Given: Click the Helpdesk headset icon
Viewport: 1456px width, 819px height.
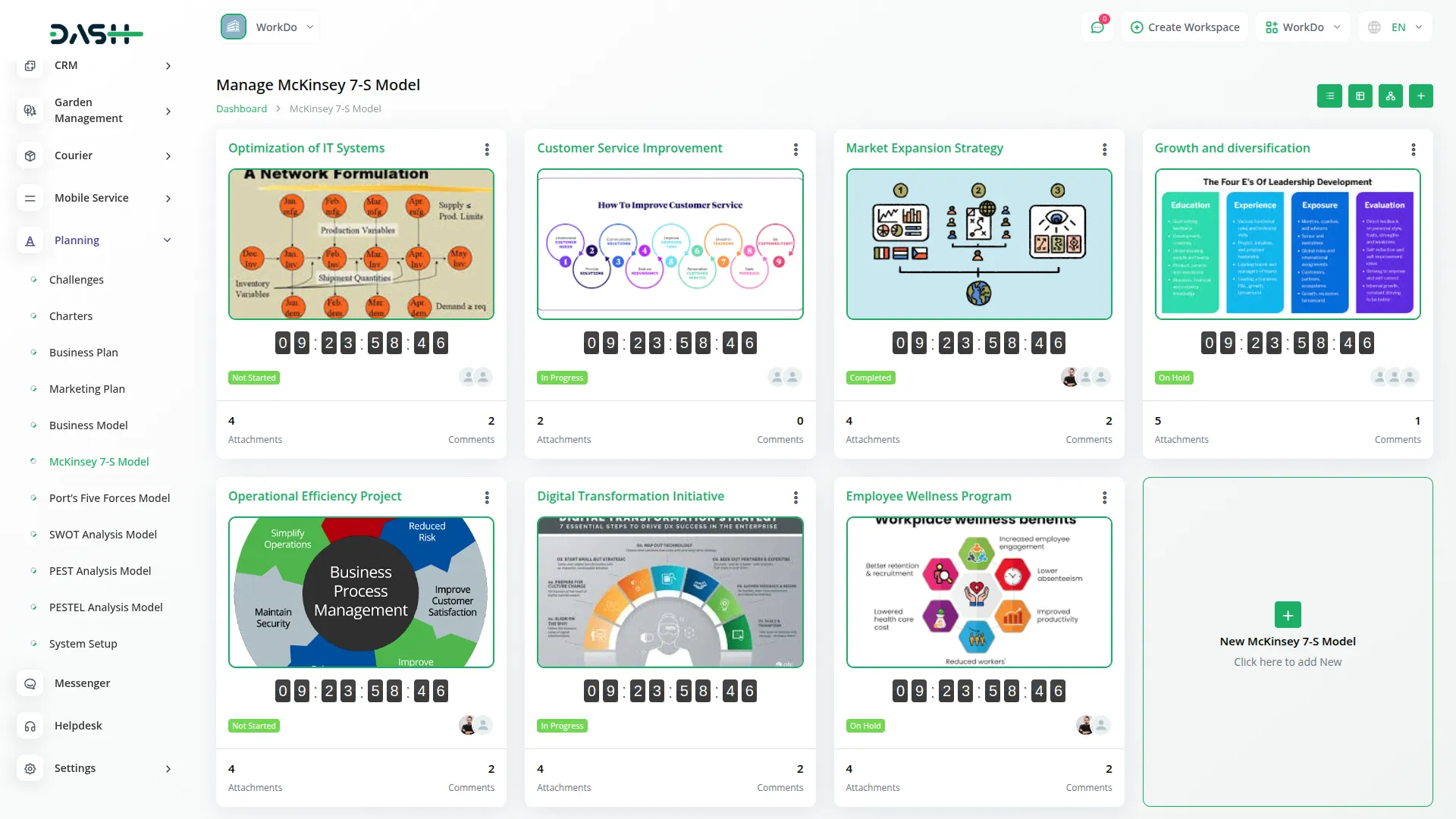Looking at the screenshot, I should tap(30, 726).
